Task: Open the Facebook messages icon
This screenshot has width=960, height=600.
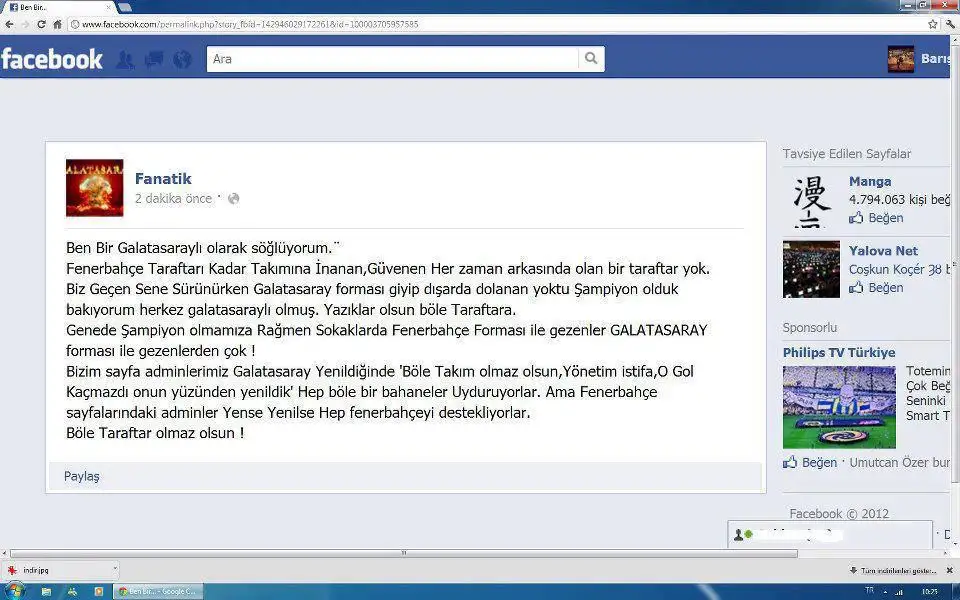Action: [x=154, y=59]
